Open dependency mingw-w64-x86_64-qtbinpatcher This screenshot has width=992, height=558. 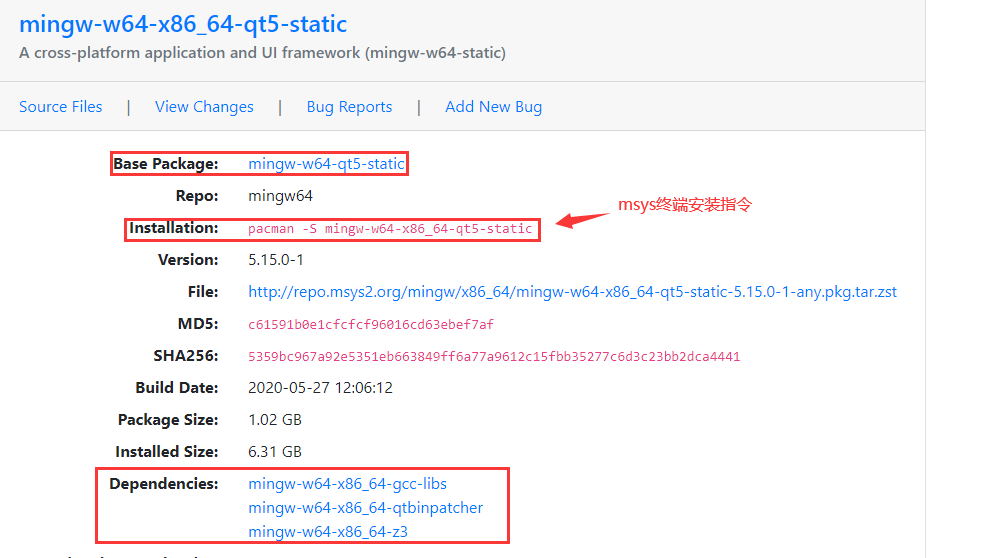[x=366, y=508]
